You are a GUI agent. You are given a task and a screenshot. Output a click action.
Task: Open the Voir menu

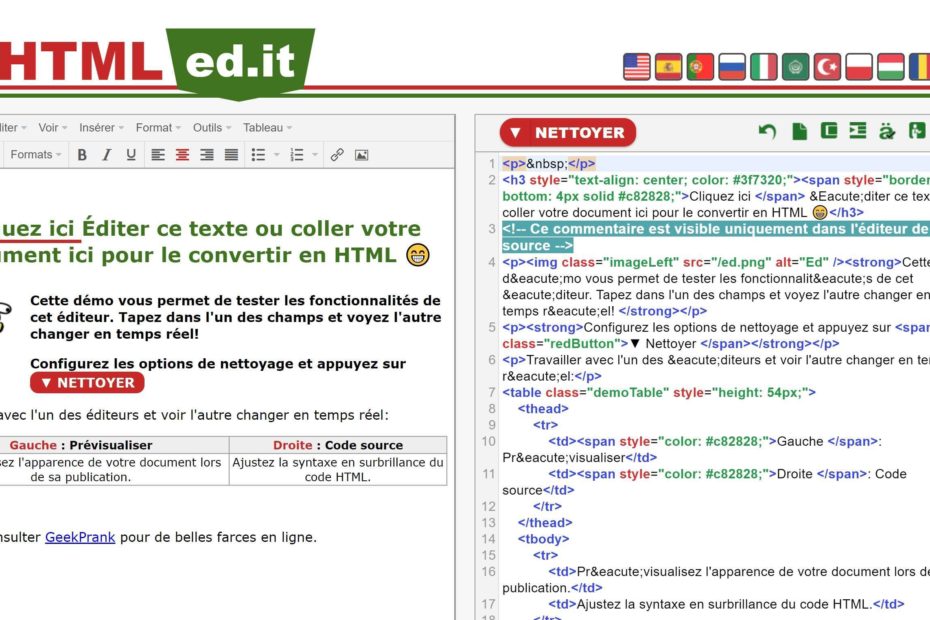click(x=53, y=128)
